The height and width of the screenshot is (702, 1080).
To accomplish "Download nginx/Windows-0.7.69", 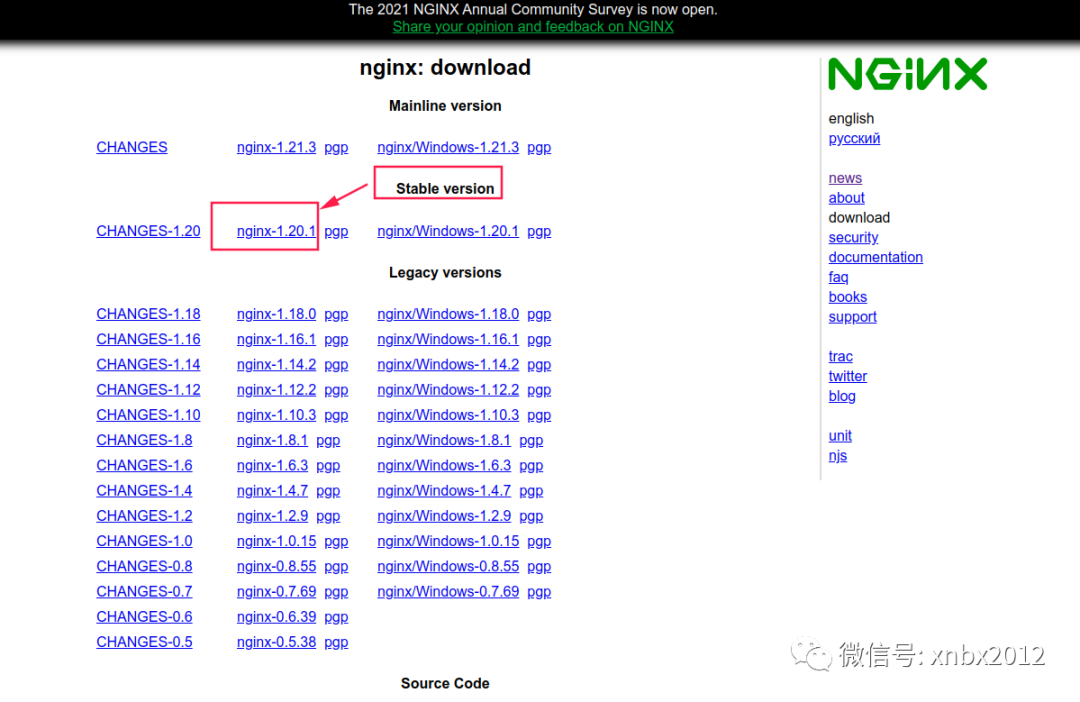I will pyautogui.click(x=448, y=592).
